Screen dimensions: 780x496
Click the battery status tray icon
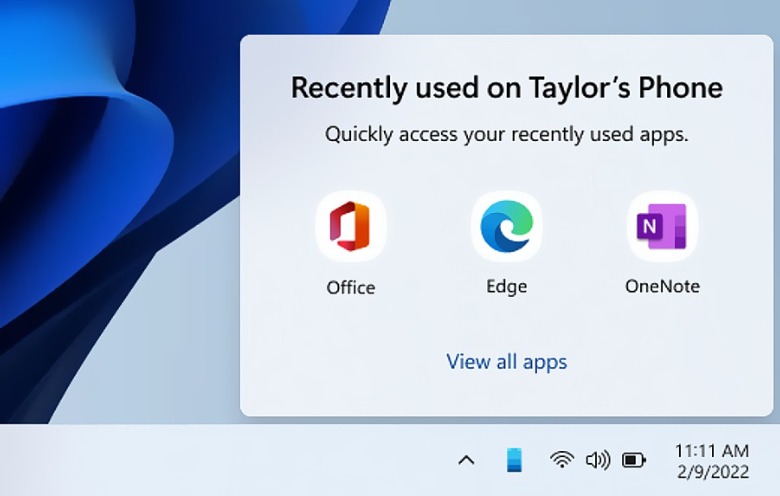coord(634,460)
